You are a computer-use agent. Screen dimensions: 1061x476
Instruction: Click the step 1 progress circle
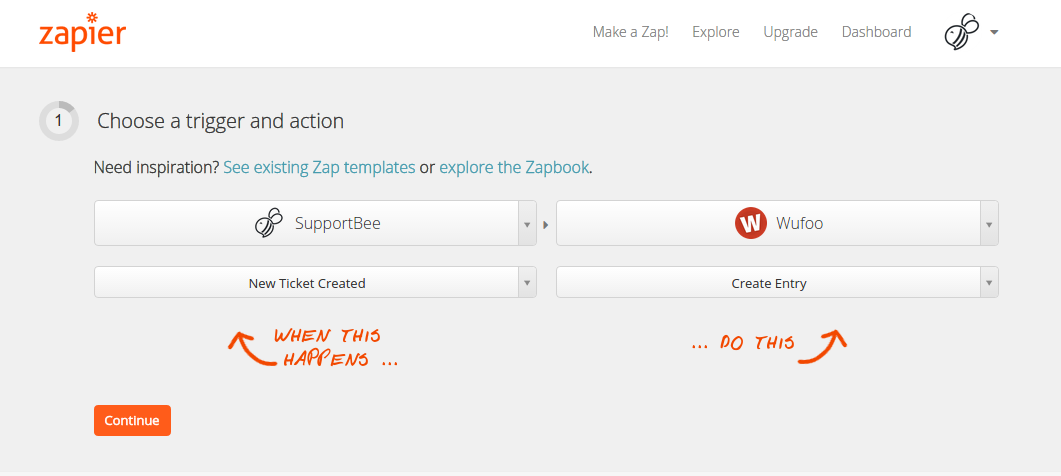tap(59, 121)
